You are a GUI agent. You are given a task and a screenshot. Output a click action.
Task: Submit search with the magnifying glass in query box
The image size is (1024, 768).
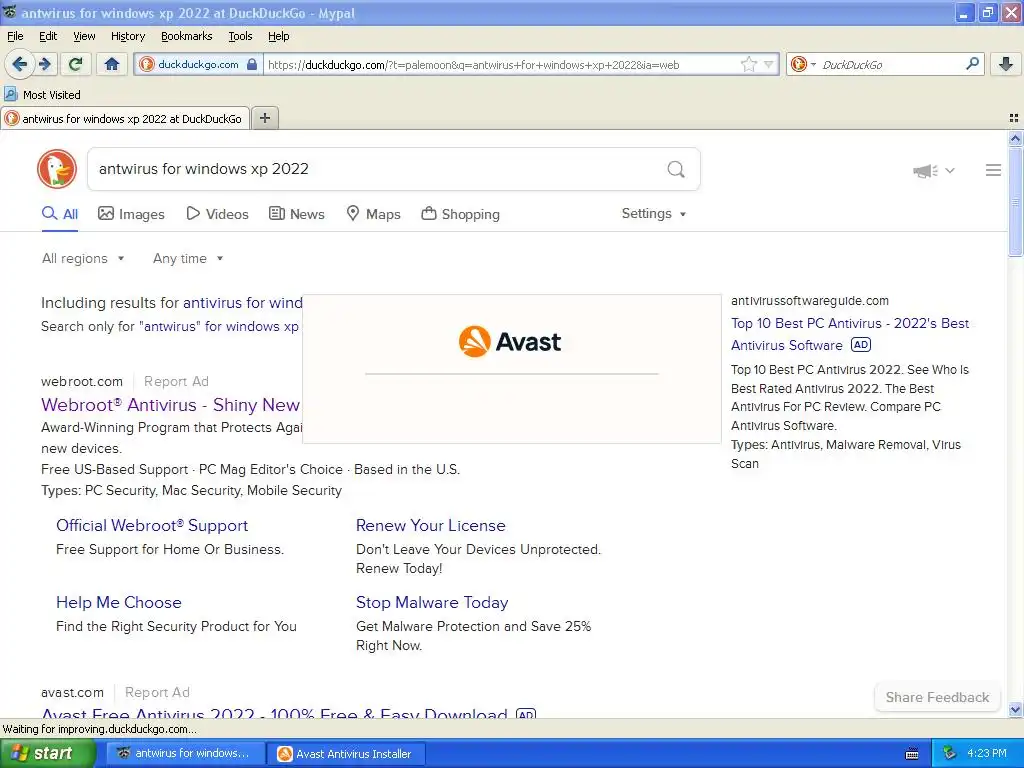tap(676, 169)
